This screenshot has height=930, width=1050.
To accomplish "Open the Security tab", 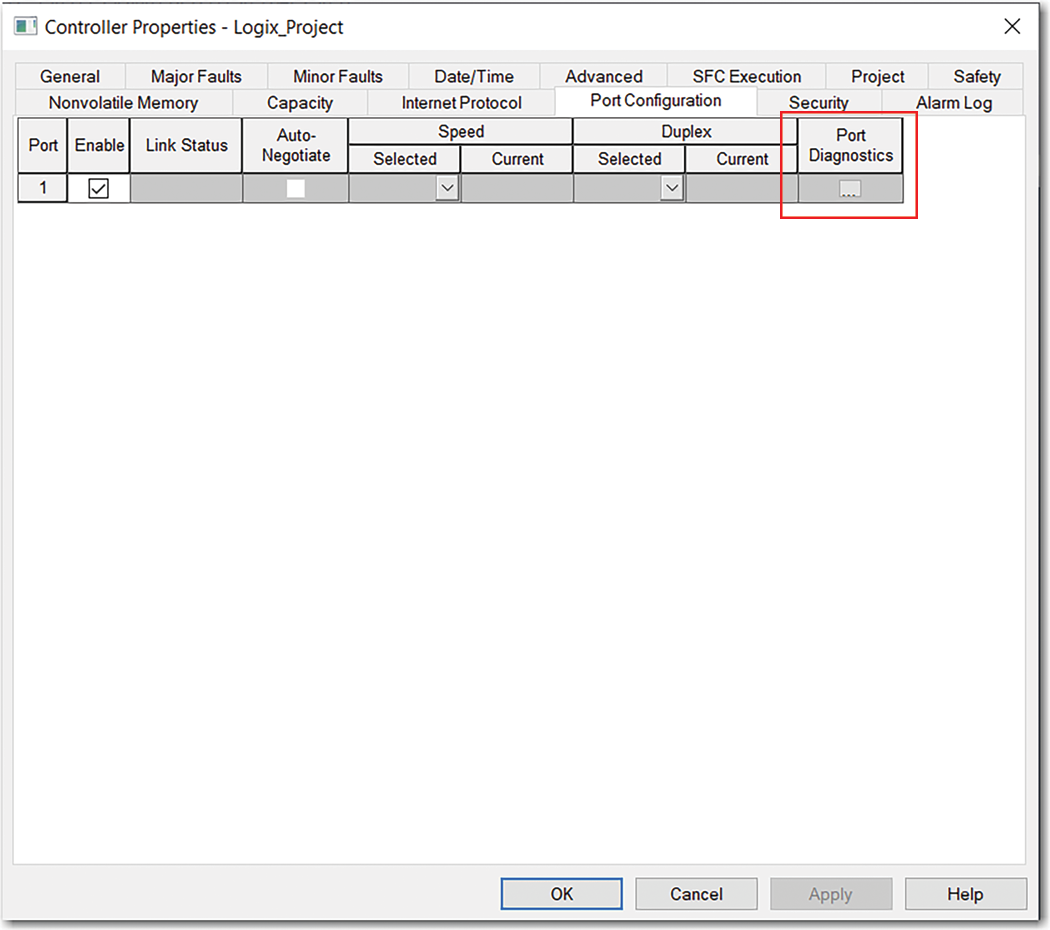I will tap(819, 103).
